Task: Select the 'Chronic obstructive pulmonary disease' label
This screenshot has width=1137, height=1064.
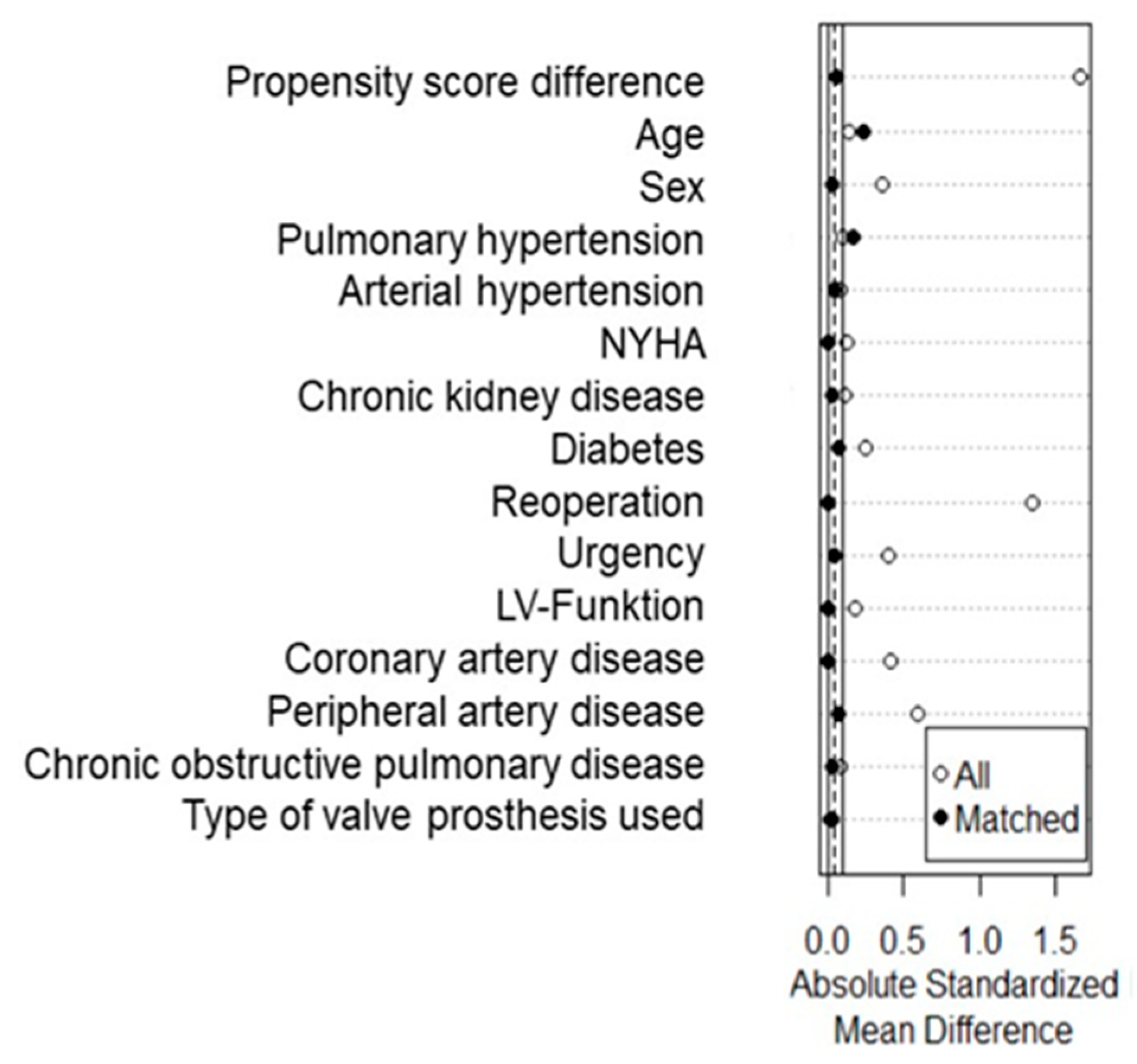Action: point(364,764)
